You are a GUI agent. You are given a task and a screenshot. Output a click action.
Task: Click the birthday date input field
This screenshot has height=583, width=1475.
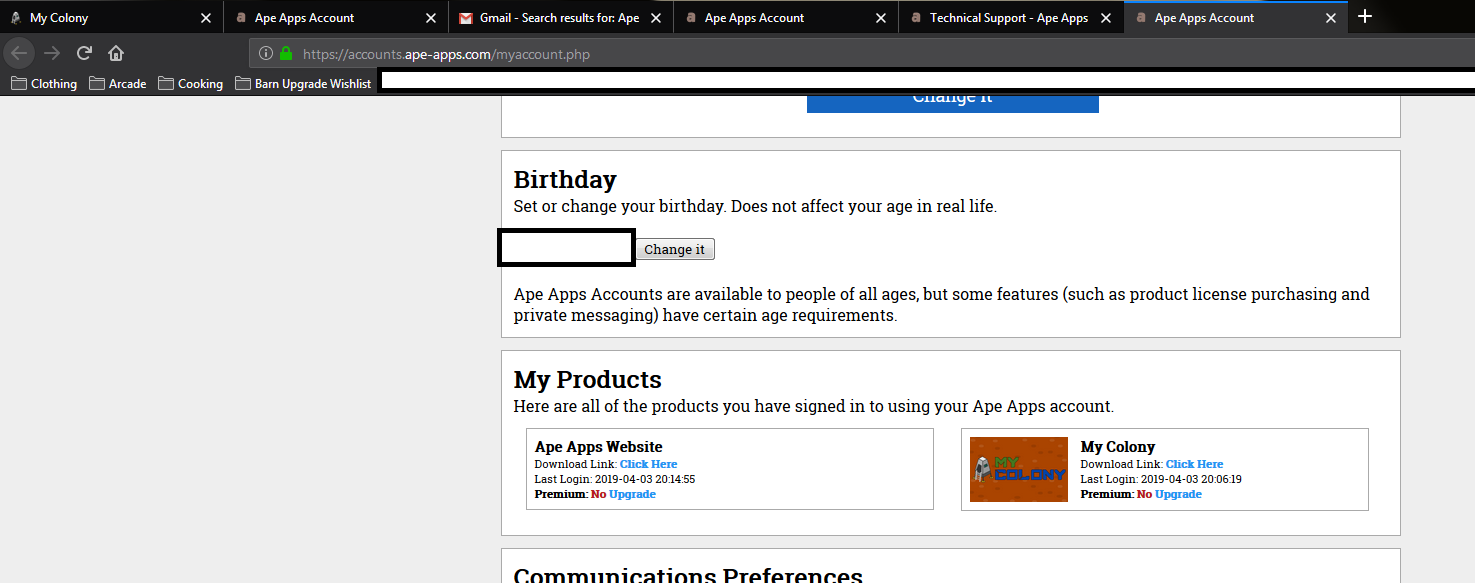(566, 248)
